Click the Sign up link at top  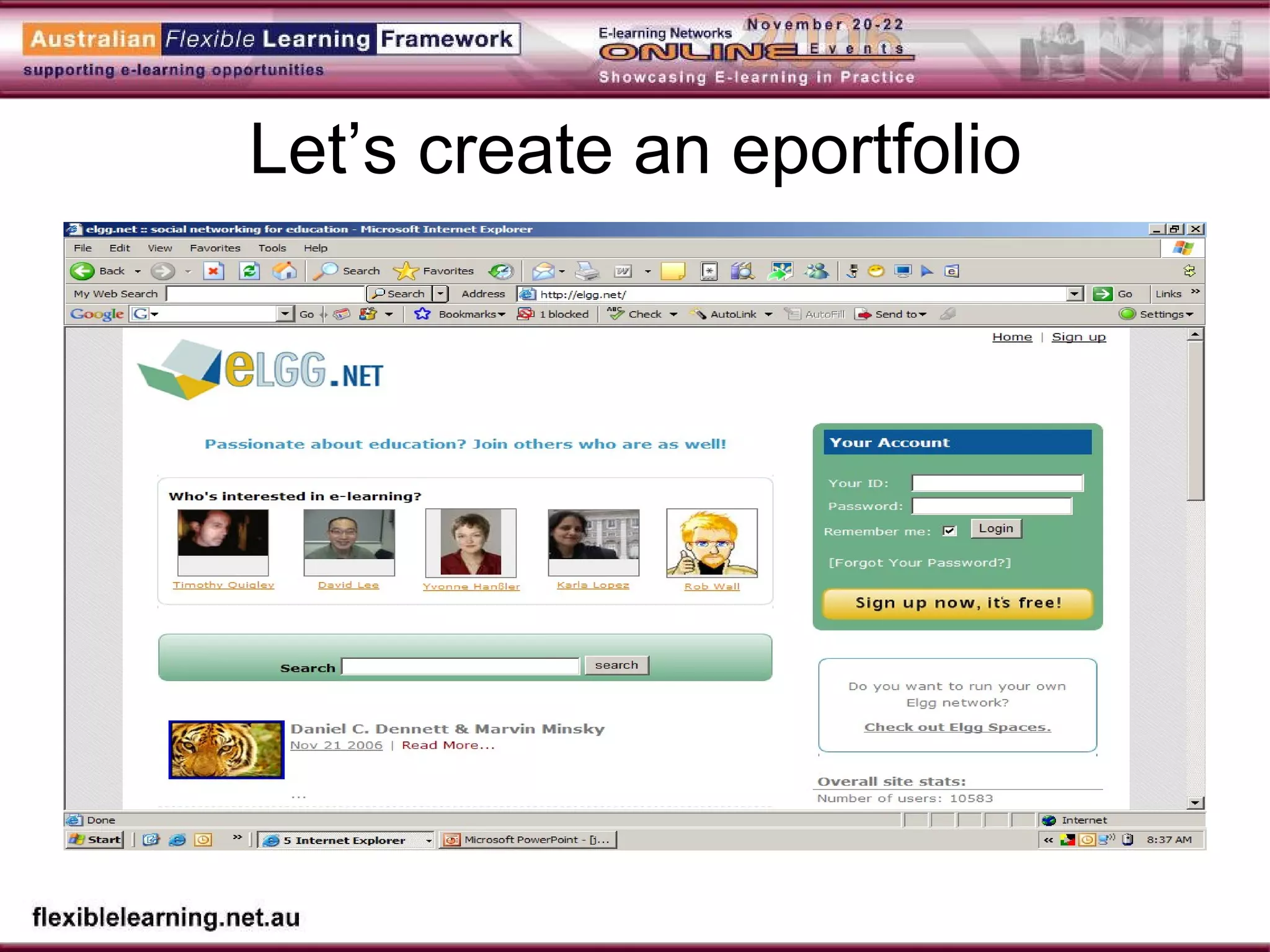tap(1078, 337)
